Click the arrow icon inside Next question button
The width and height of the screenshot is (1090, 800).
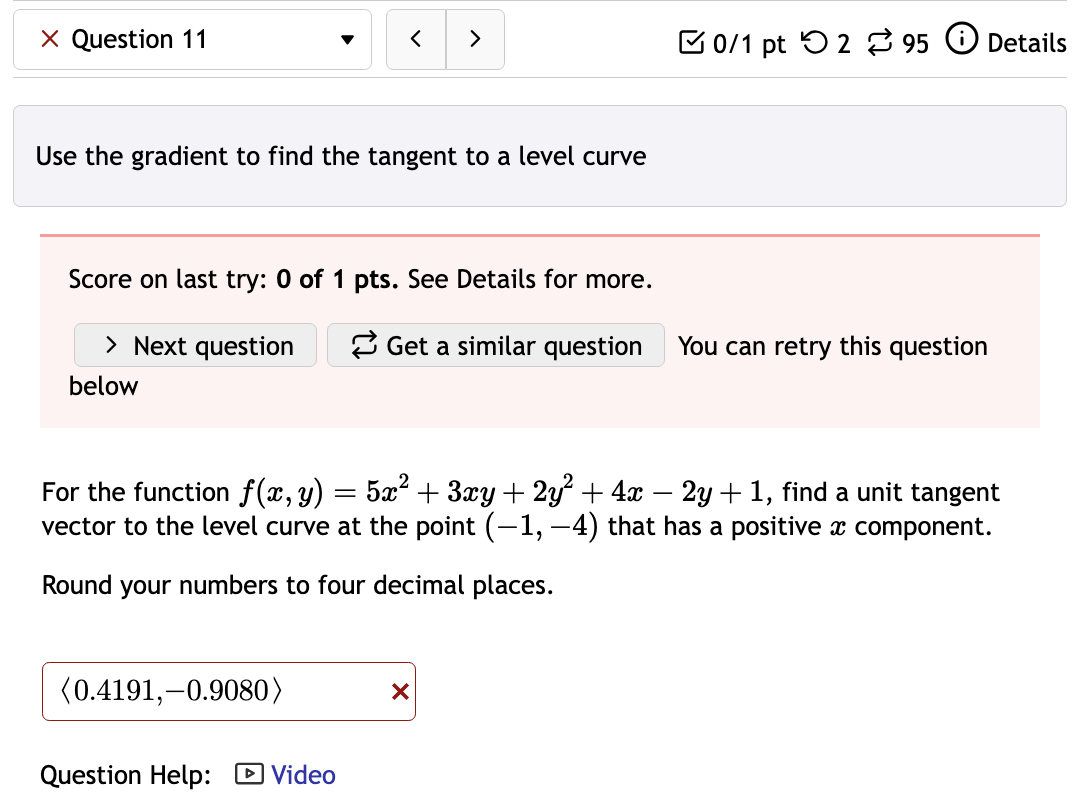click(113, 345)
